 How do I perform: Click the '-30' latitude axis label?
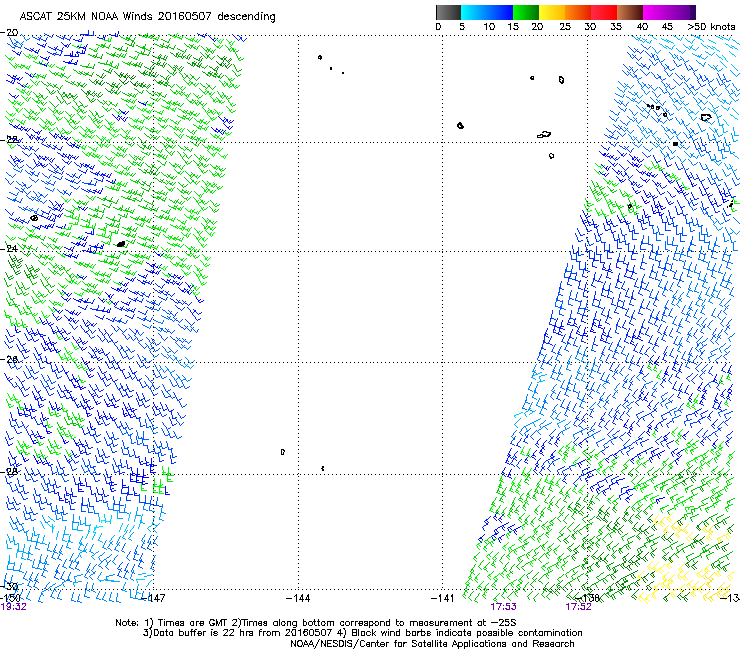(9, 586)
